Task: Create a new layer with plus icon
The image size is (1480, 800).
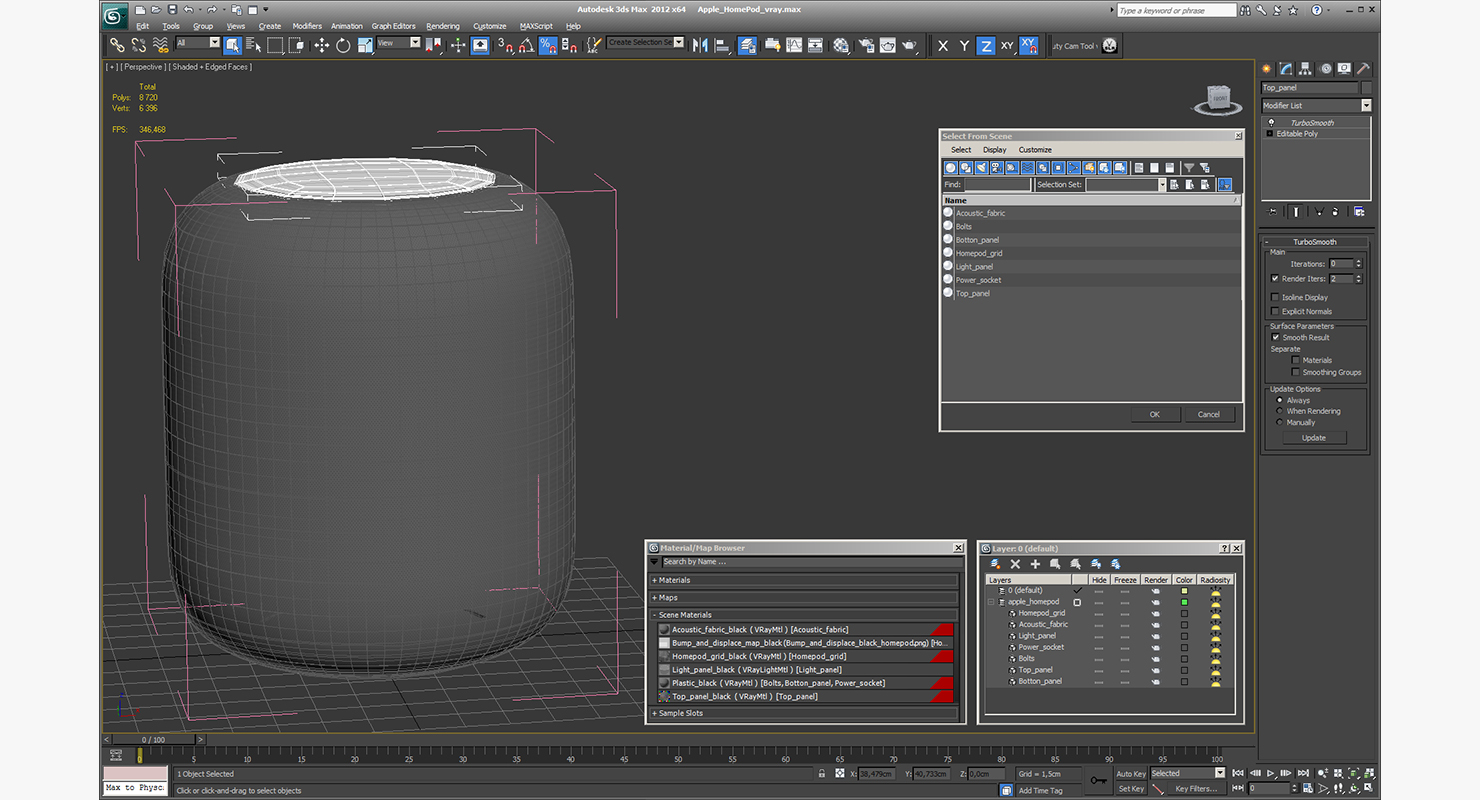Action: (1035, 565)
